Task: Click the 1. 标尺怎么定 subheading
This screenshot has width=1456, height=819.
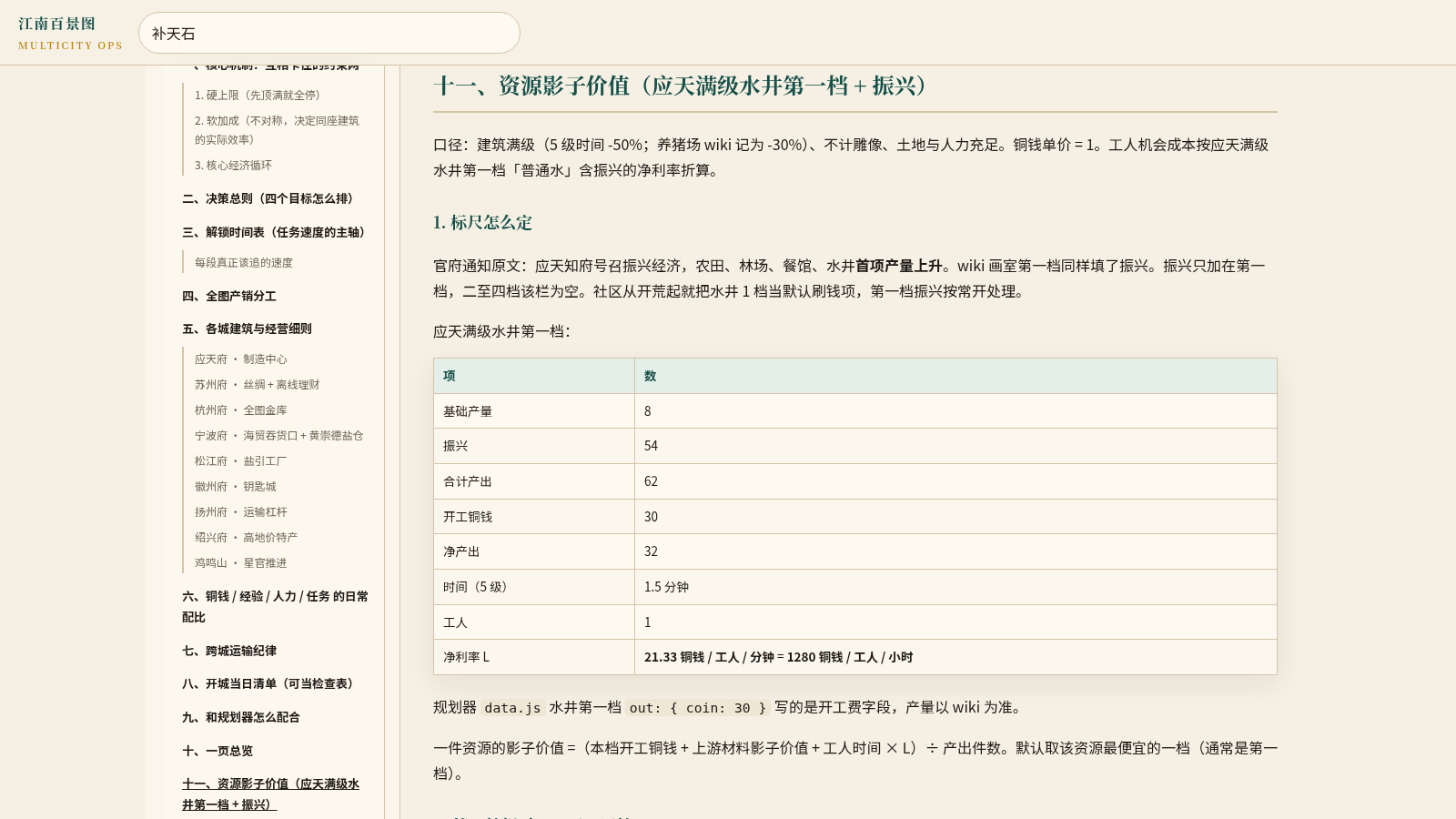Action: coord(482,222)
